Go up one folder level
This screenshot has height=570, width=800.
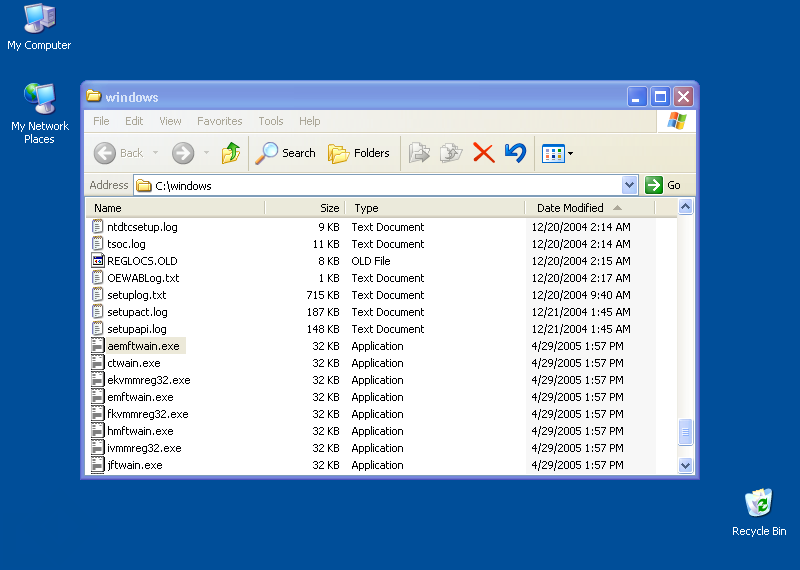(231, 153)
